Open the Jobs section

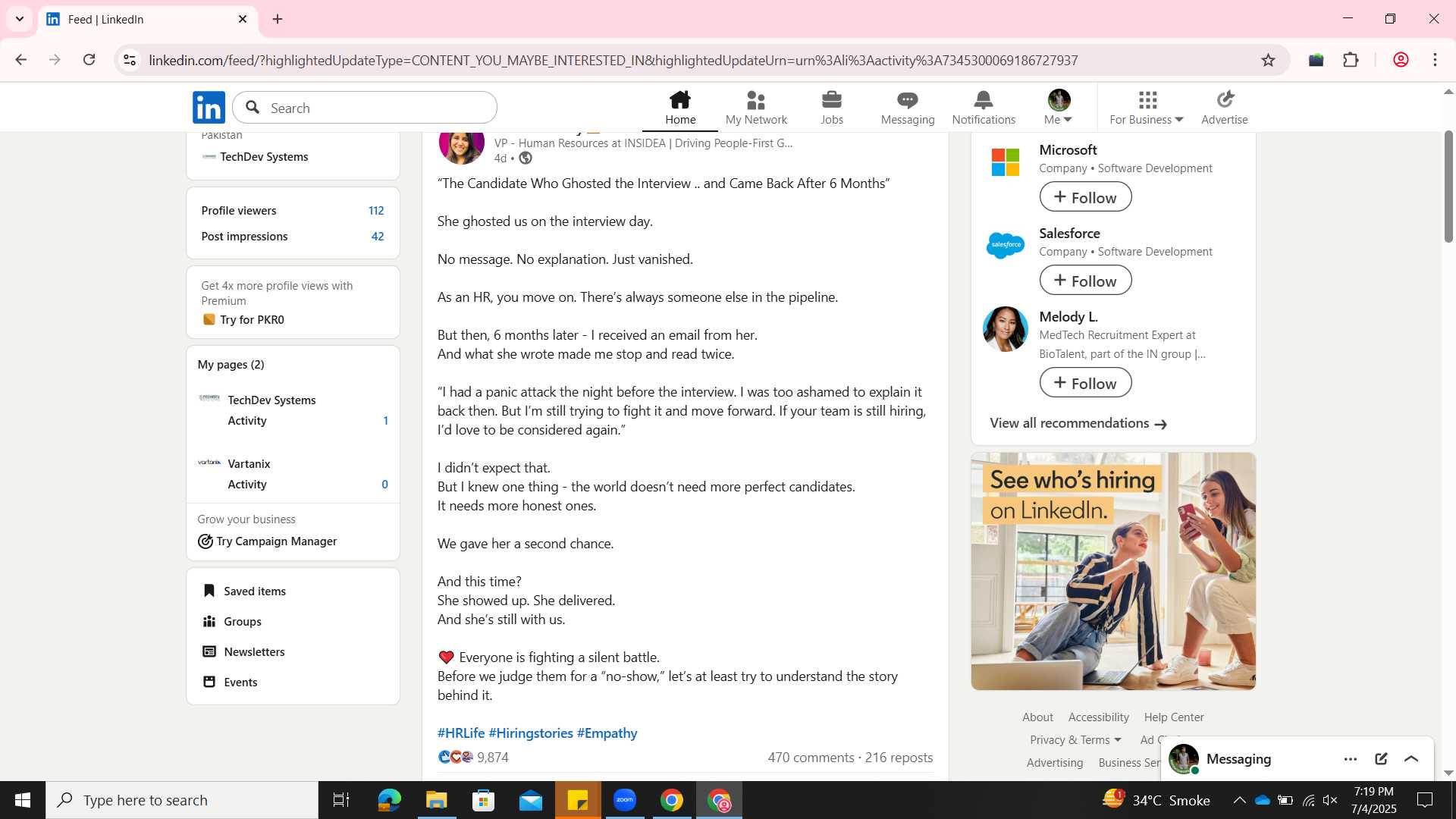(x=832, y=108)
